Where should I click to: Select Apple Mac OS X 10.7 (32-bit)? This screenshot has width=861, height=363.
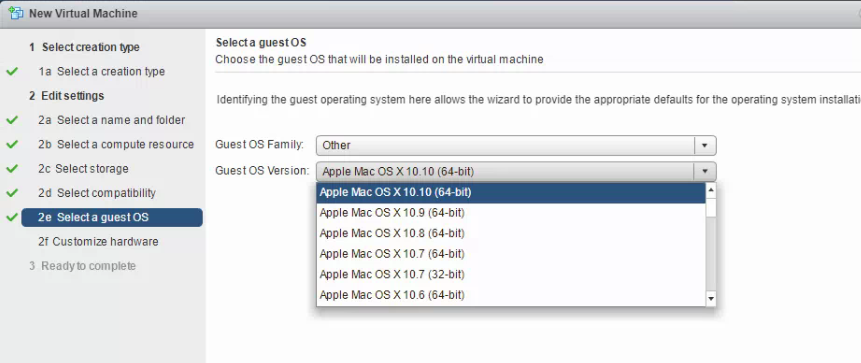coord(511,275)
